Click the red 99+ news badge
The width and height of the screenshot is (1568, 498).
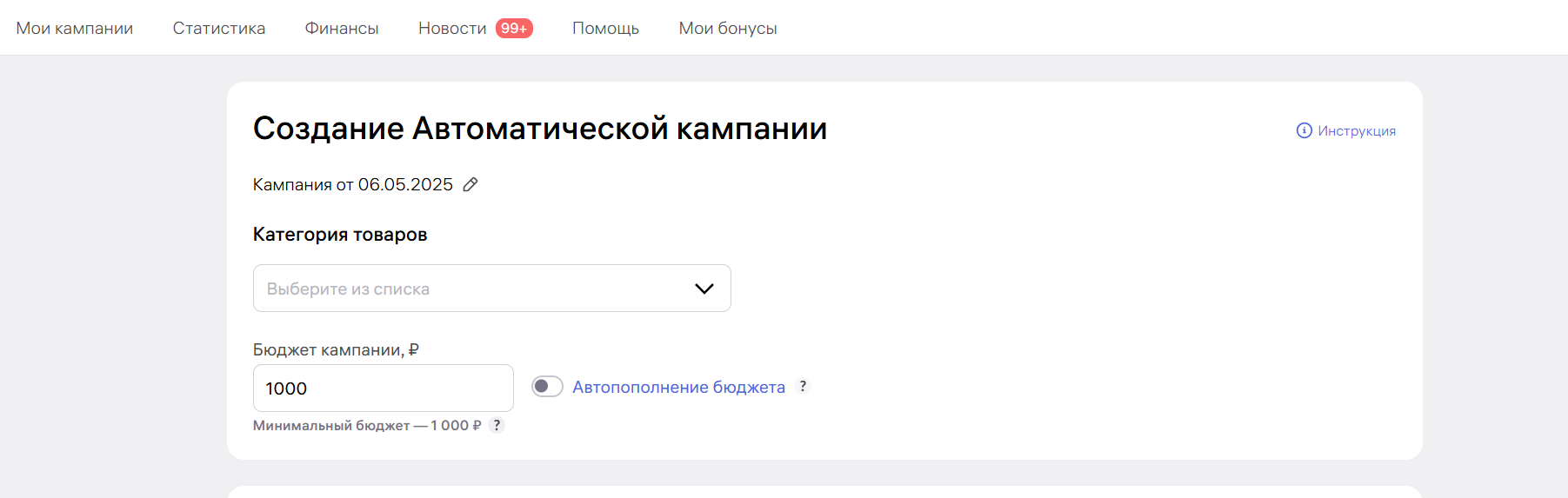tap(514, 29)
